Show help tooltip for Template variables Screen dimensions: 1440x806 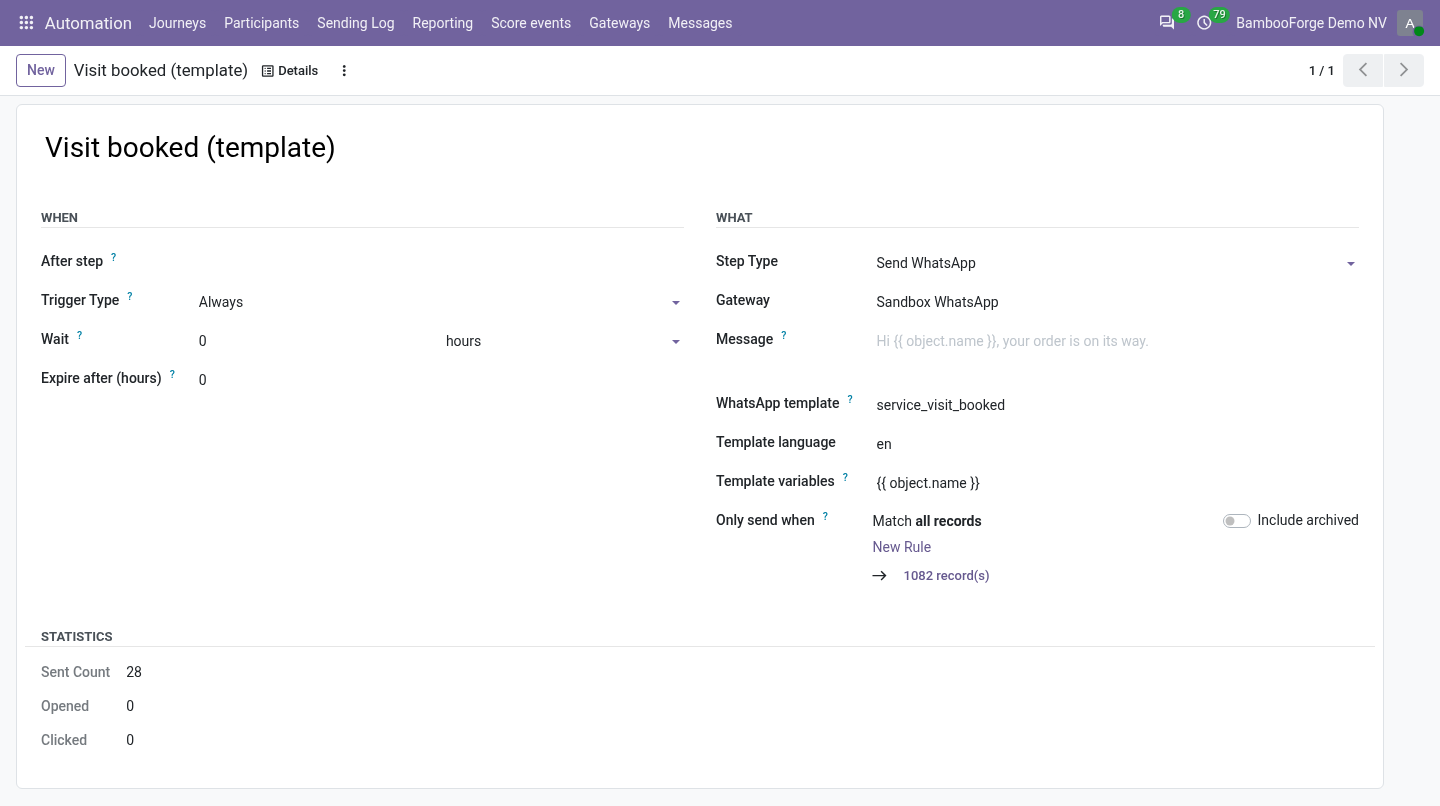[845, 477]
